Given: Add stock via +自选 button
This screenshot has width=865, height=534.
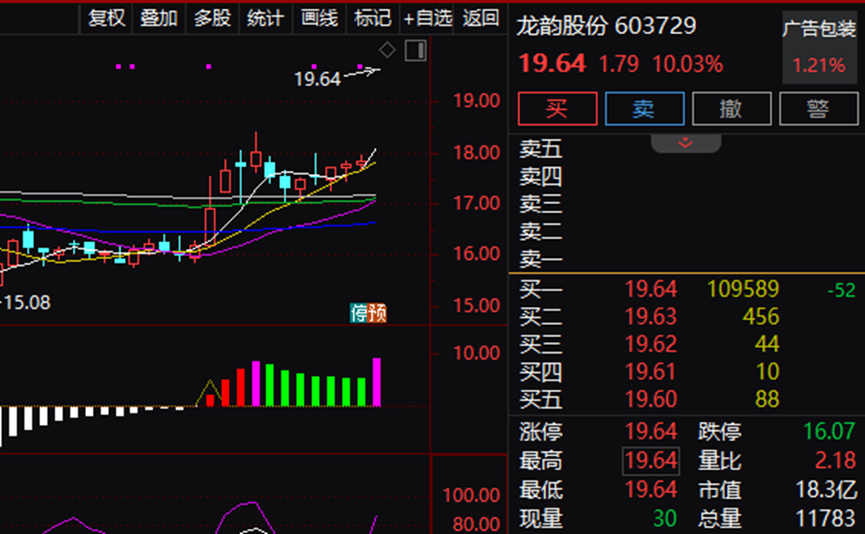Looking at the screenshot, I should pyautogui.click(x=428, y=18).
